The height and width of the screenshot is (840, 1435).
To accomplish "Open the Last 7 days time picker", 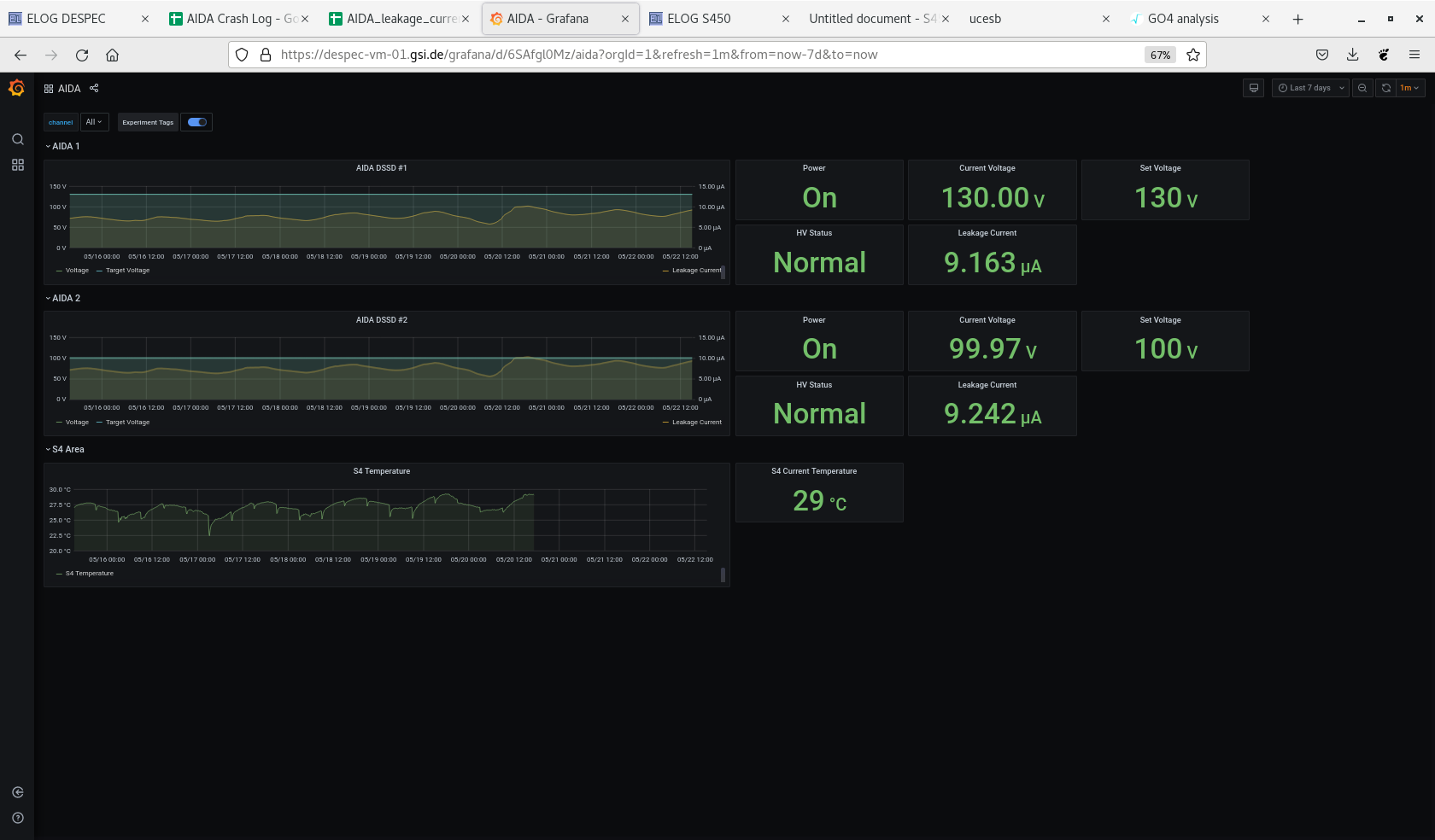I will pos(1310,88).
